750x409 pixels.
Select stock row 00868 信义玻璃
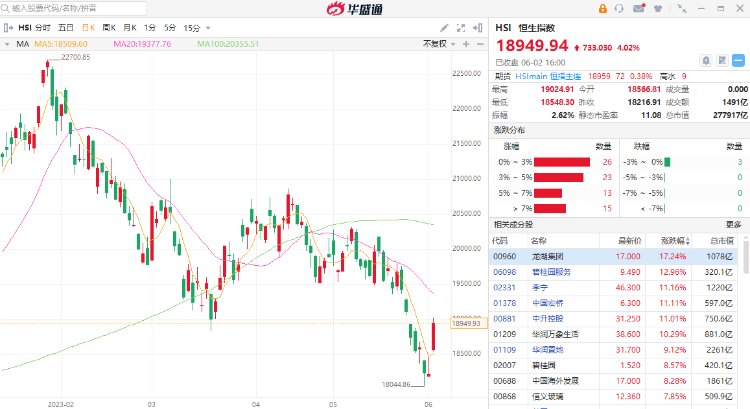613,397
